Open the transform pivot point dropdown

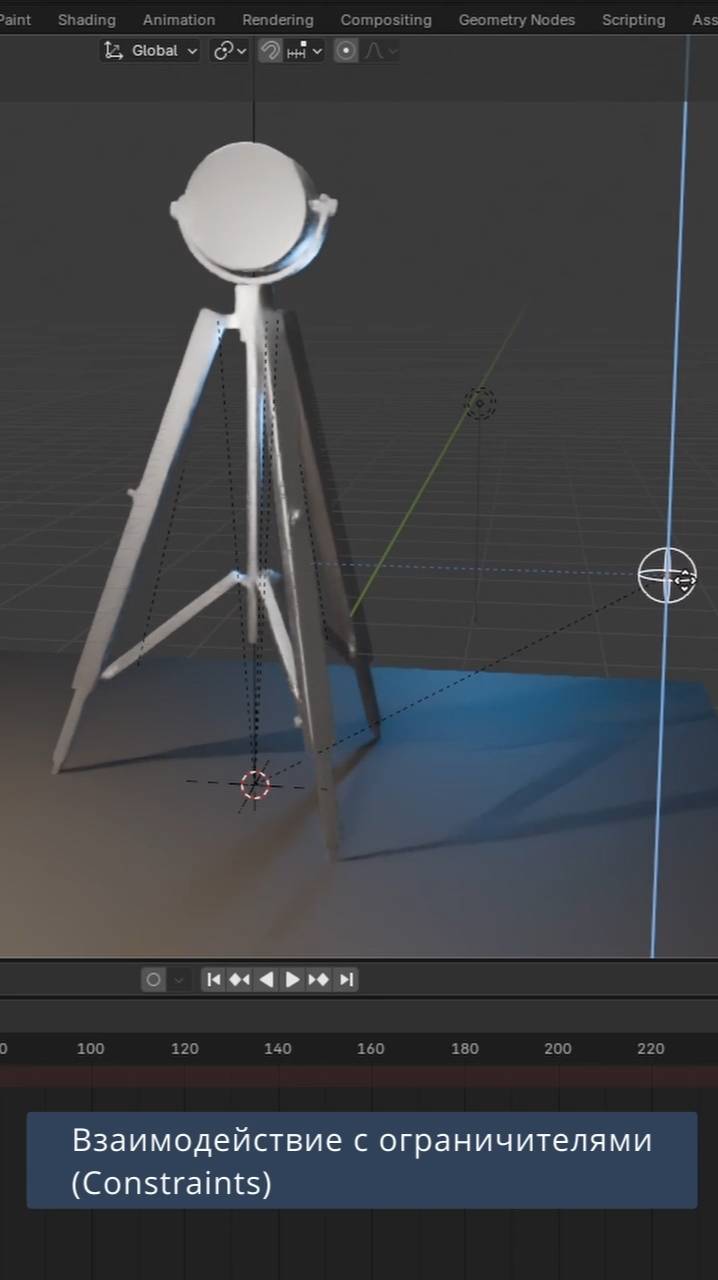pos(230,51)
